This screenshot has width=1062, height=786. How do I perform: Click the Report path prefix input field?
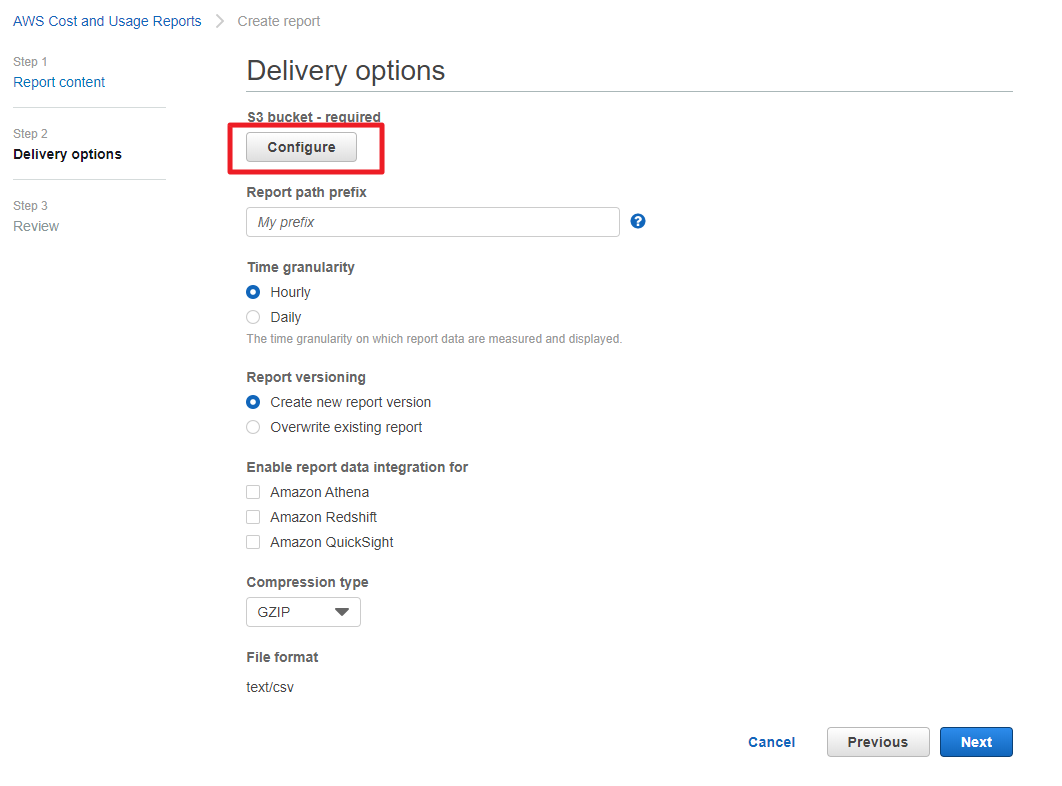pyautogui.click(x=432, y=222)
